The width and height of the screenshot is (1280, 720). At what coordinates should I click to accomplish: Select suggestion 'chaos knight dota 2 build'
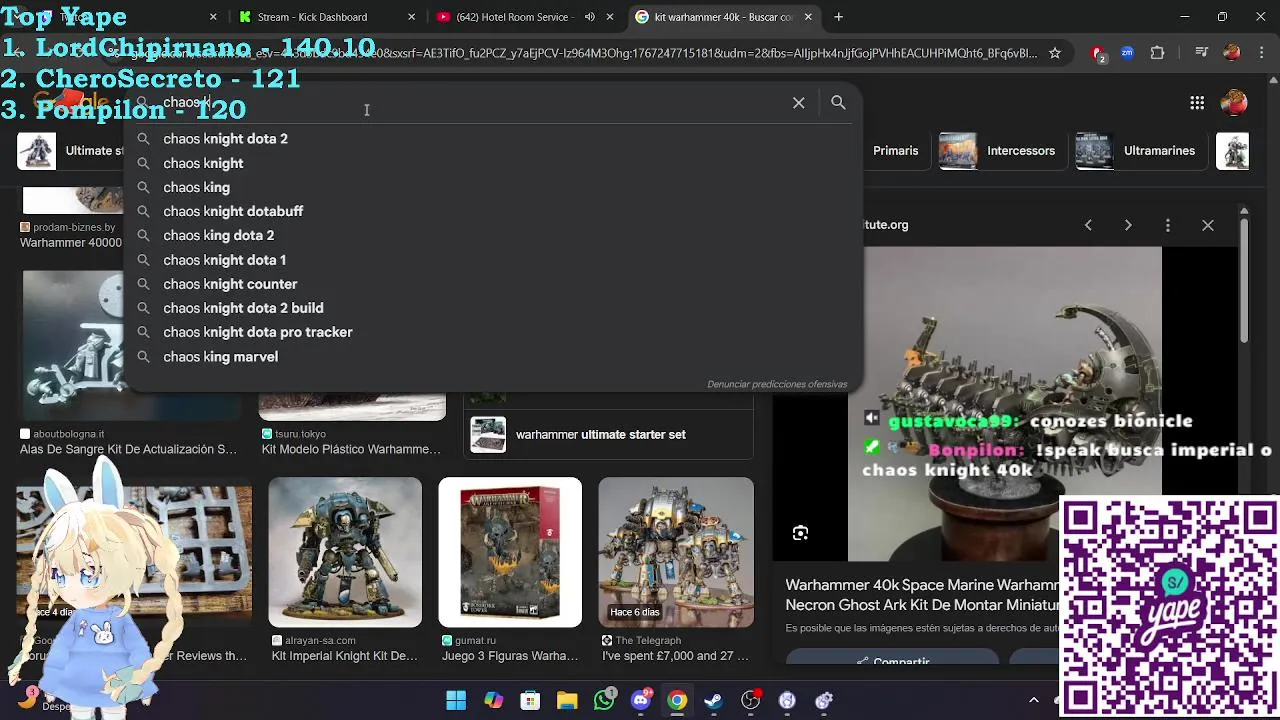(492, 308)
